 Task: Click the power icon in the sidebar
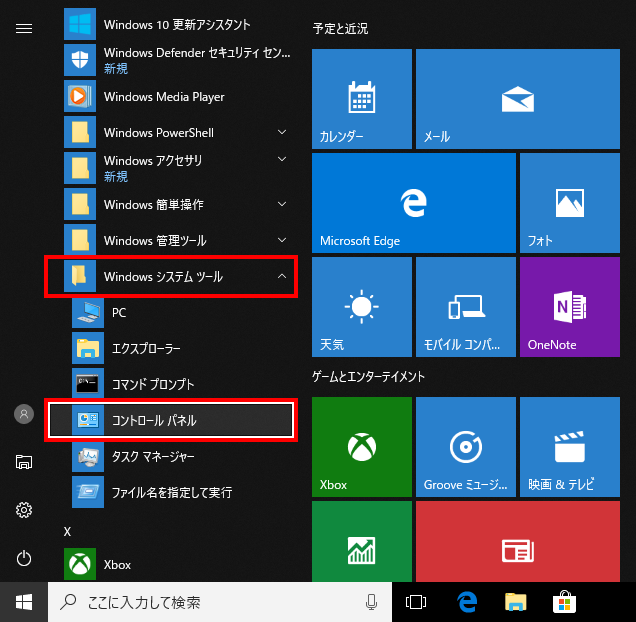(x=24, y=558)
